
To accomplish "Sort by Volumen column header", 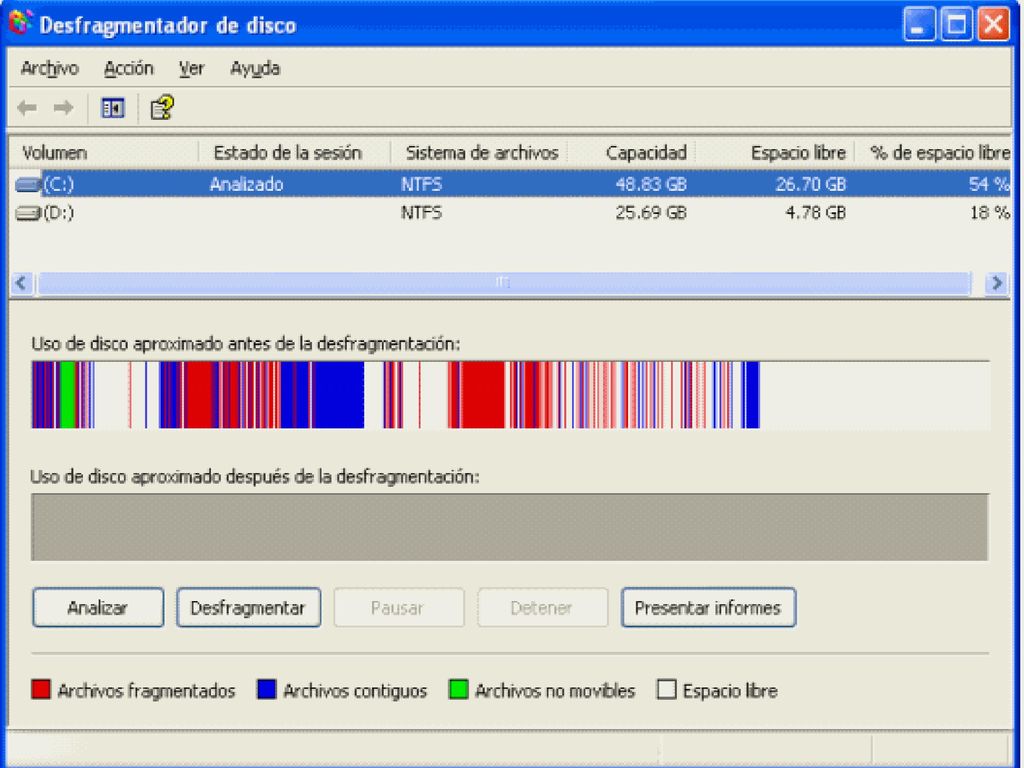I will [x=104, y=153].
